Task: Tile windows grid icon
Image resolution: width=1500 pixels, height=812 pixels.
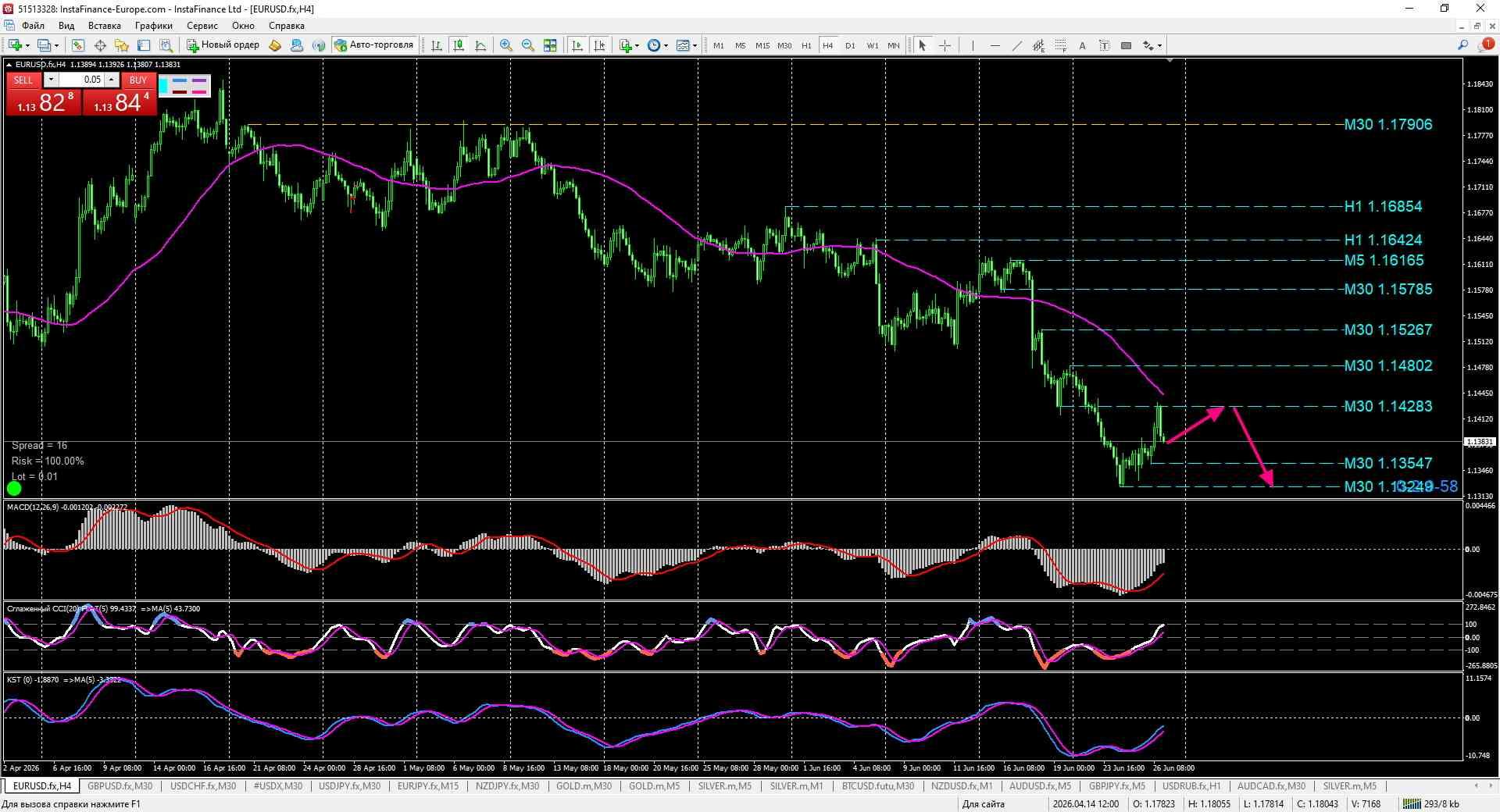Action: [550, 45]
